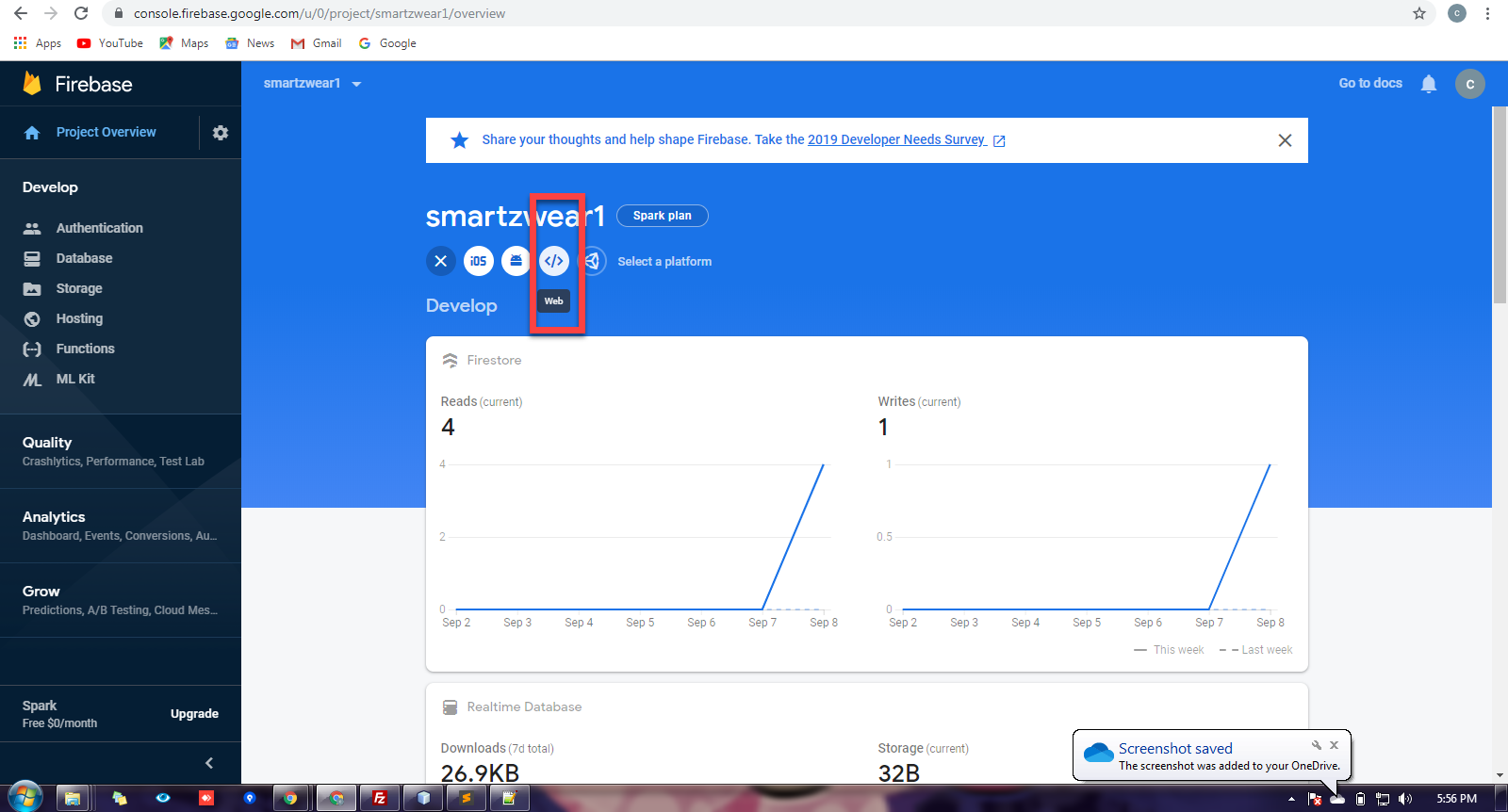Open Sublime Text from the taskbar

(x=467, y=798)
